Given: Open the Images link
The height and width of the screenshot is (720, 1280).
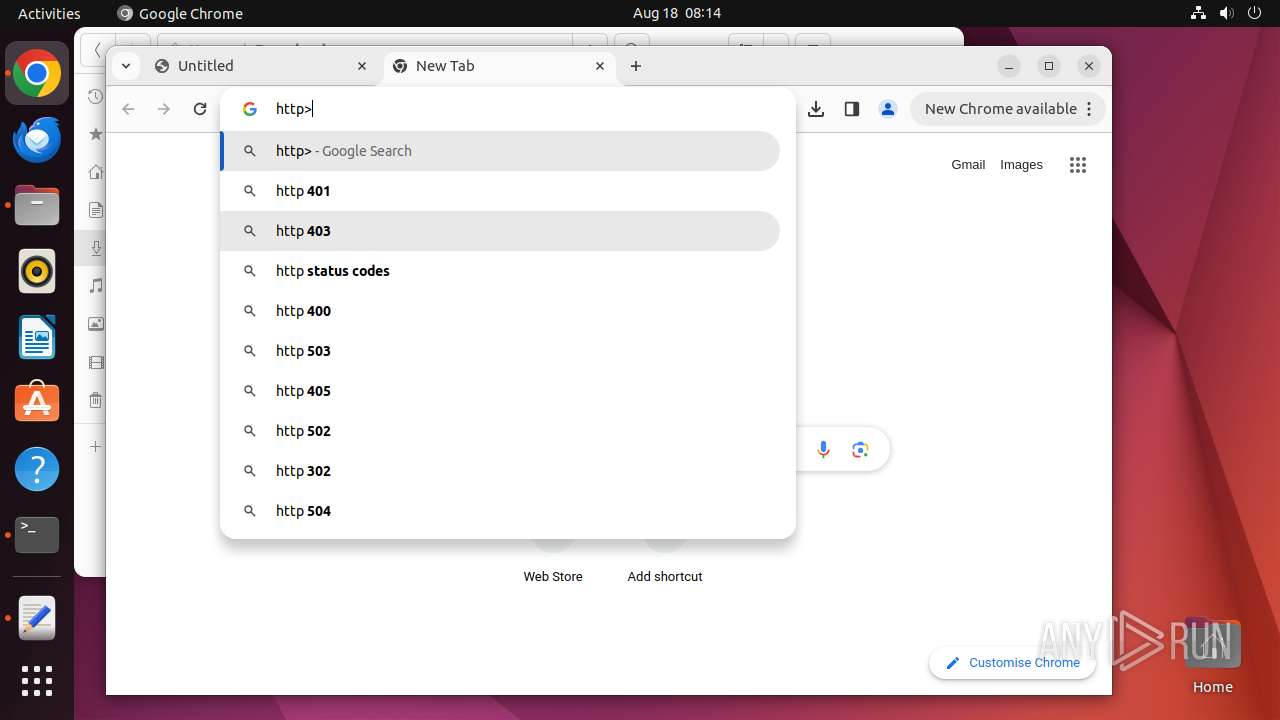Looking at the screenshot, I should point(1021,165).
